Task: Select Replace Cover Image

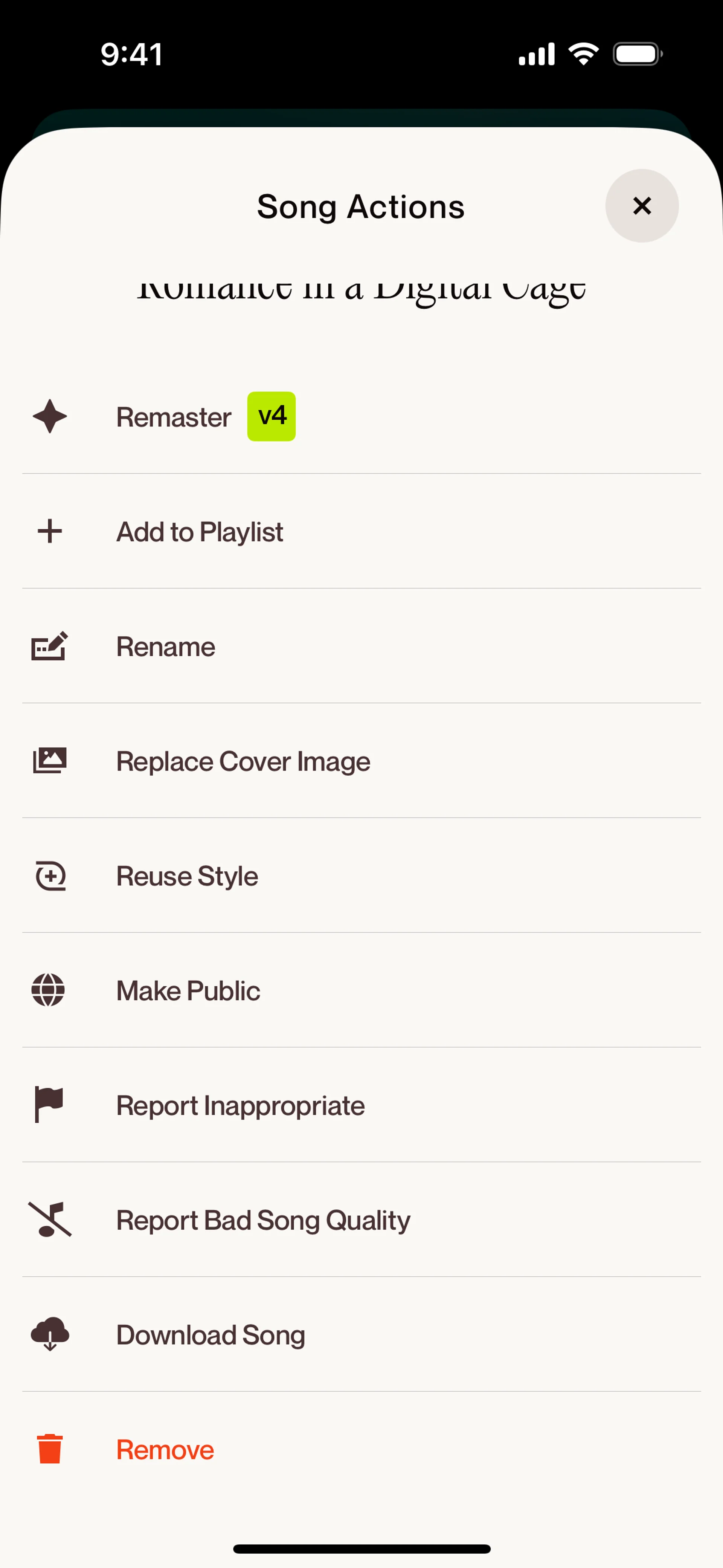Action: coord(243,761)
